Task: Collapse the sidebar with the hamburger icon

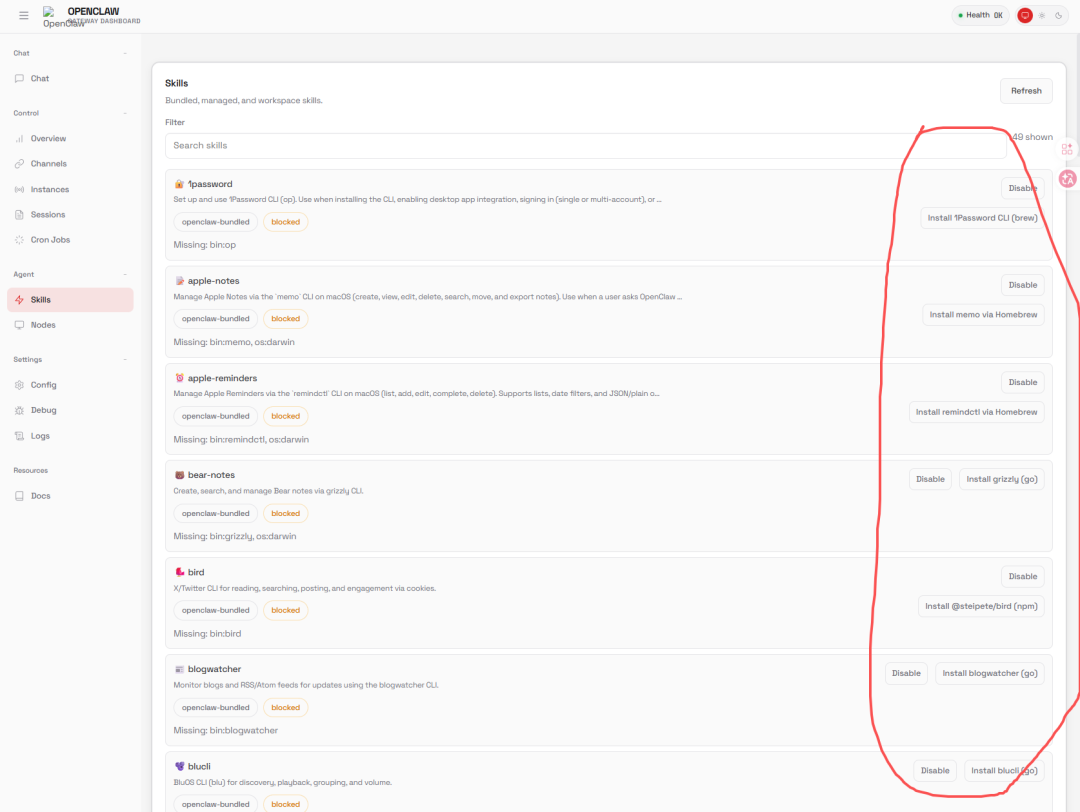Action: click(x=24, y=15)
